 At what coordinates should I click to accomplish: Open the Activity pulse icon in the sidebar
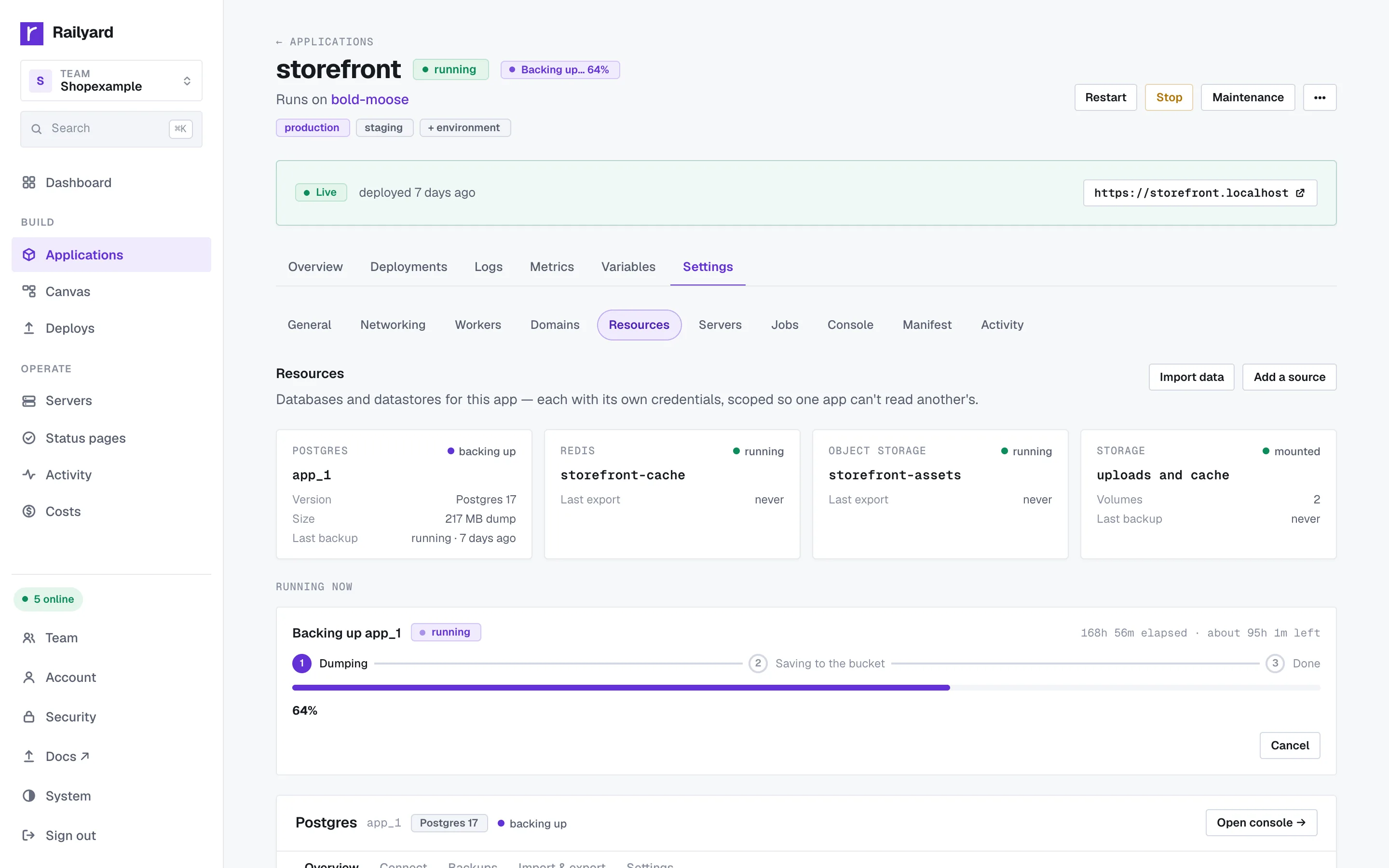[29, 475]
